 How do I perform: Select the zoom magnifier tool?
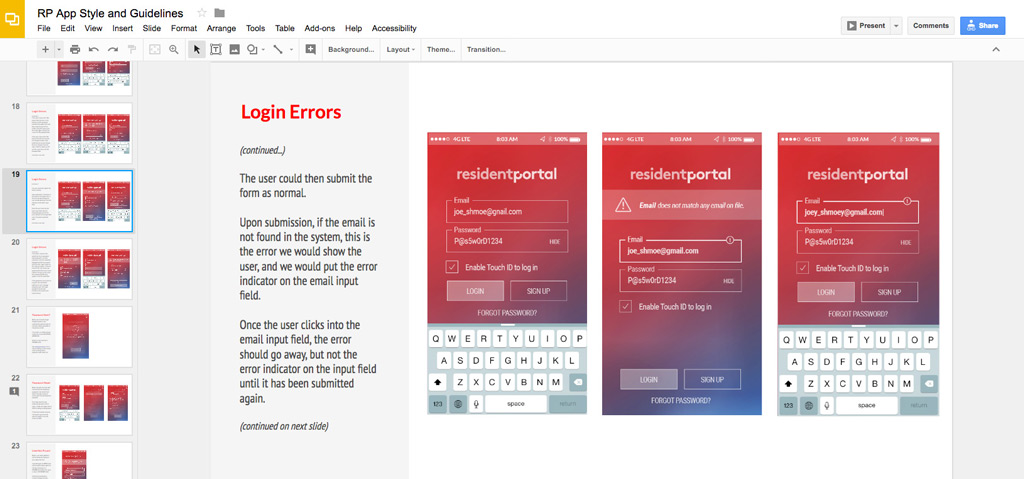click(174, 49)
